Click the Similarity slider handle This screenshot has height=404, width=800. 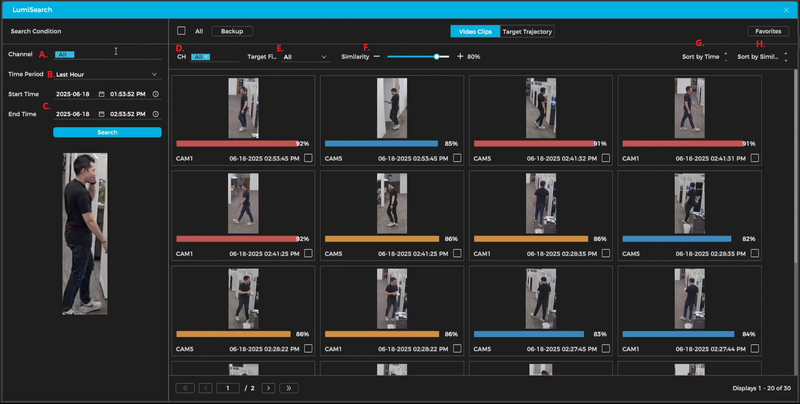coord(437,57)
